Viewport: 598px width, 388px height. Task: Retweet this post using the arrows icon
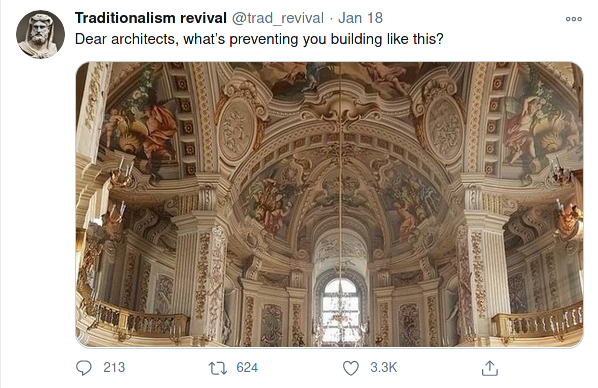(x=218, y=368)
